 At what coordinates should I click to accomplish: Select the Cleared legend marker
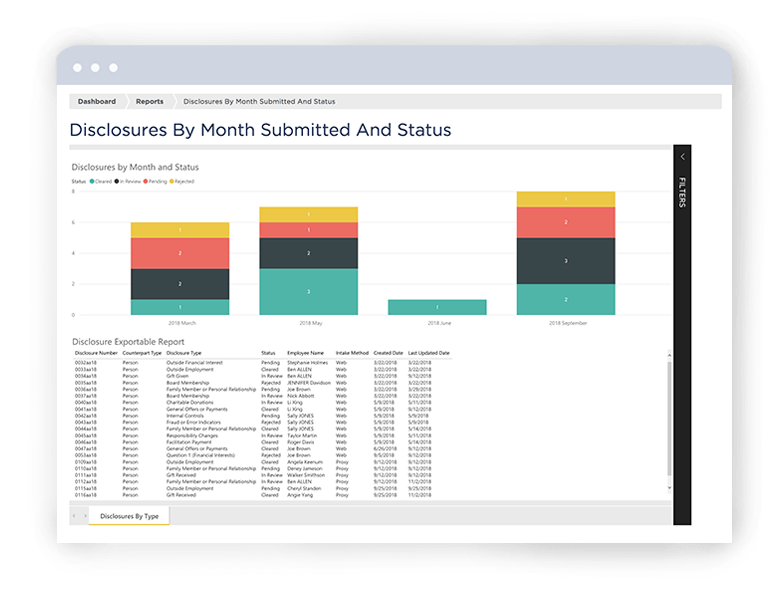[92, 182]
